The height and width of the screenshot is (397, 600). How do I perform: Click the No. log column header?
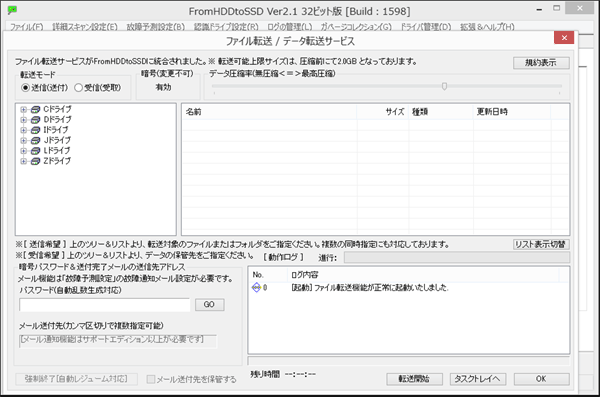268,275
